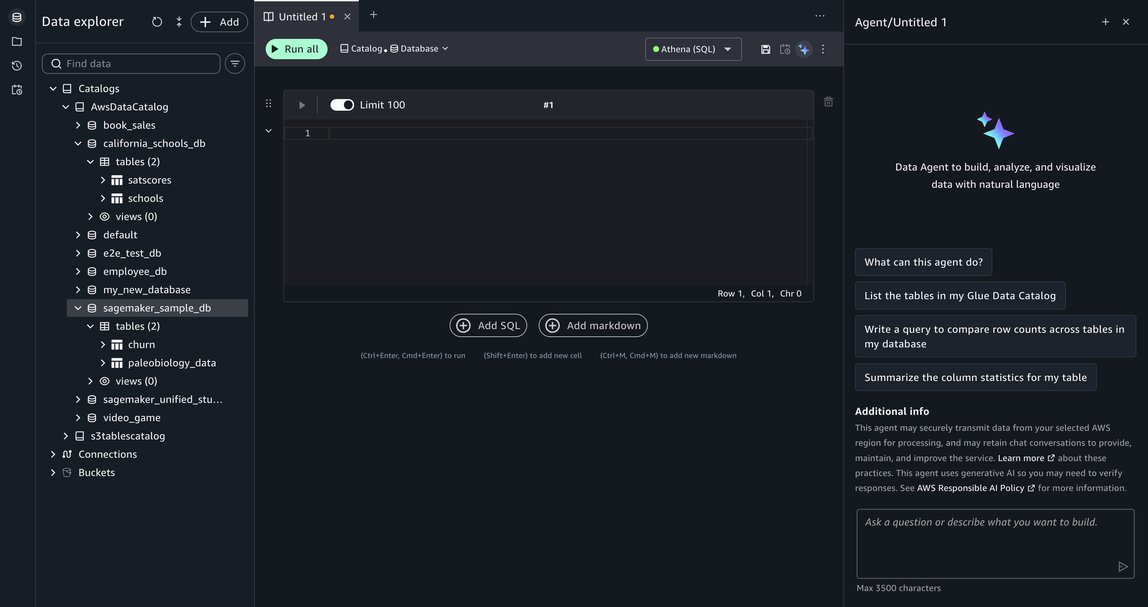Image resolution: width=1148 pixels, height=607 pixels.
Task: Close the Agent panel
Action: point(1126,22)
